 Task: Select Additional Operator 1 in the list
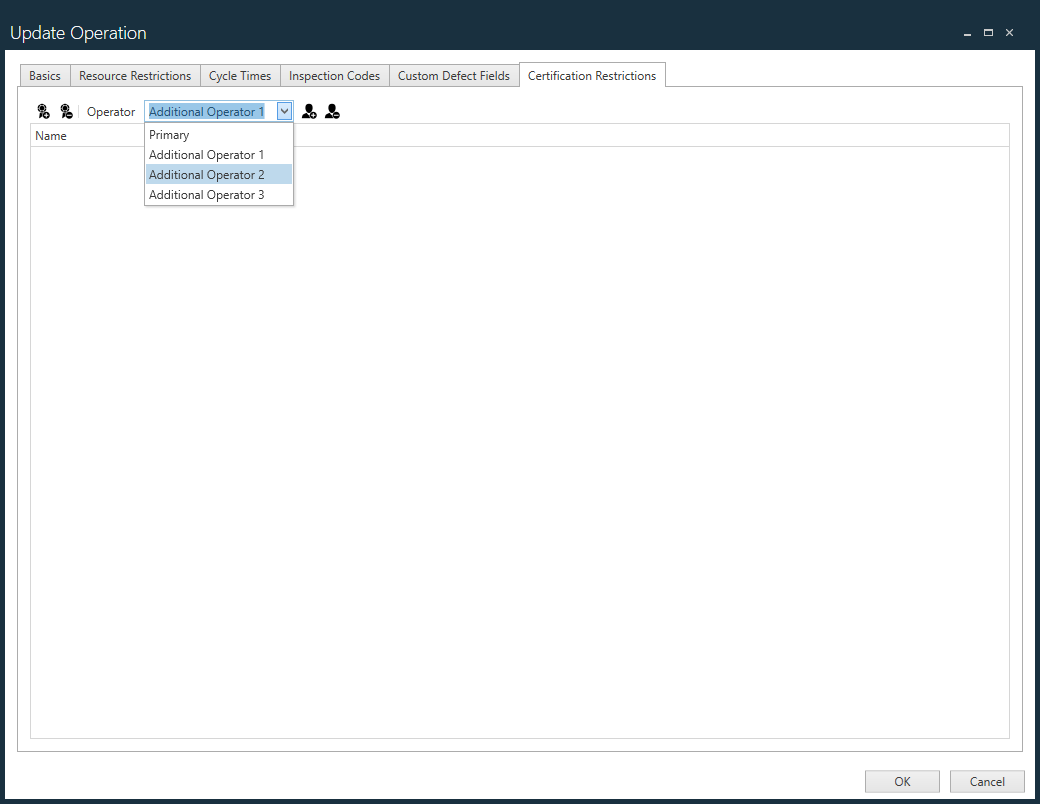206,155
